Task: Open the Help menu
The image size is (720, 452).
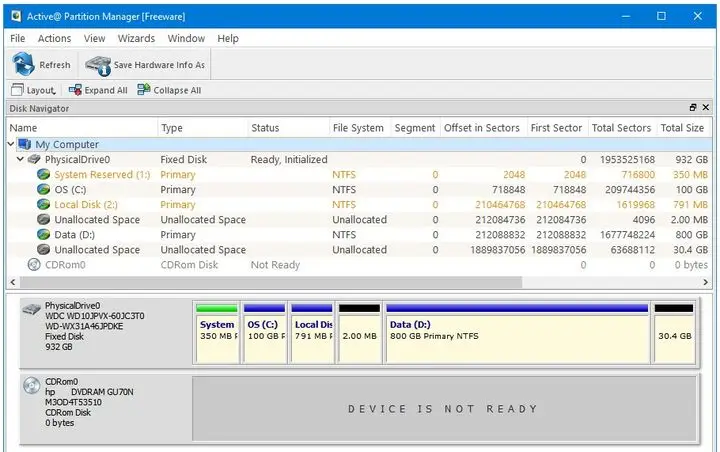Action: (x=228, y=39)
